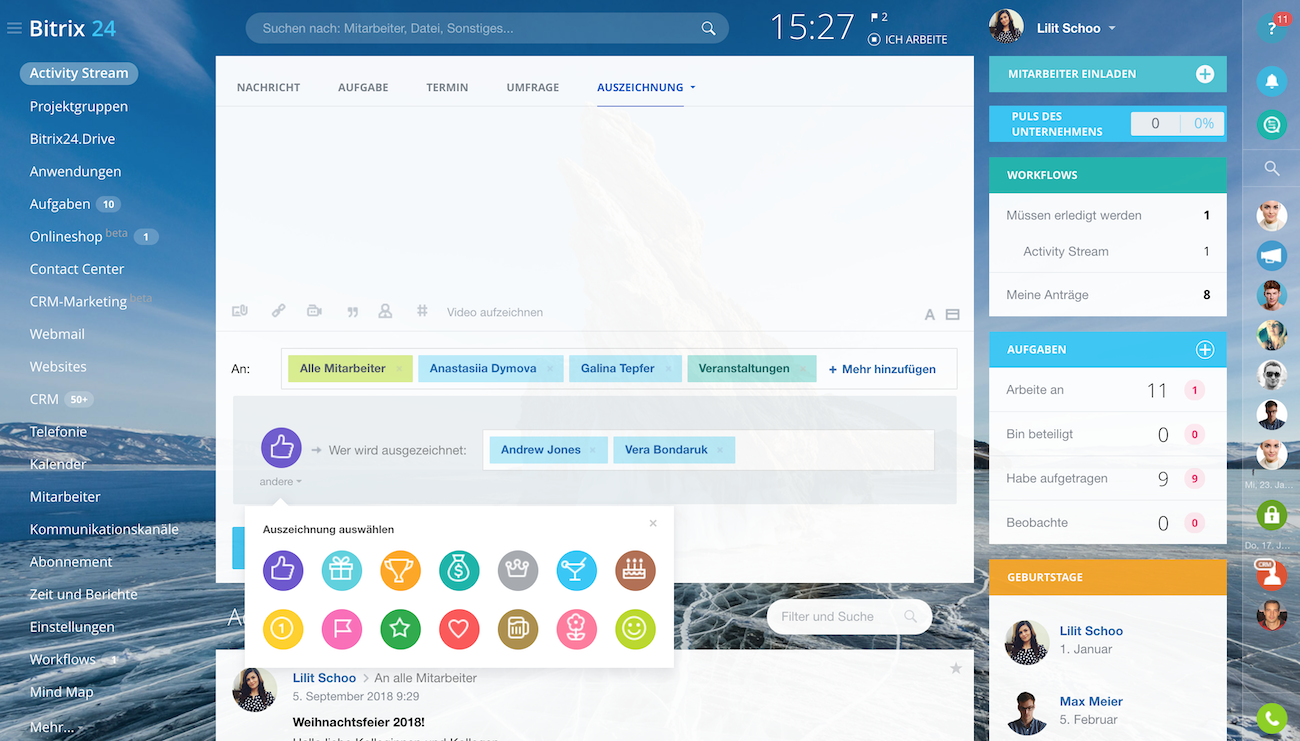Click Mehr hinzufügen to add recipients
Image resolution: width=1300 pixels, height=741 pixels.
click(882, 369)
